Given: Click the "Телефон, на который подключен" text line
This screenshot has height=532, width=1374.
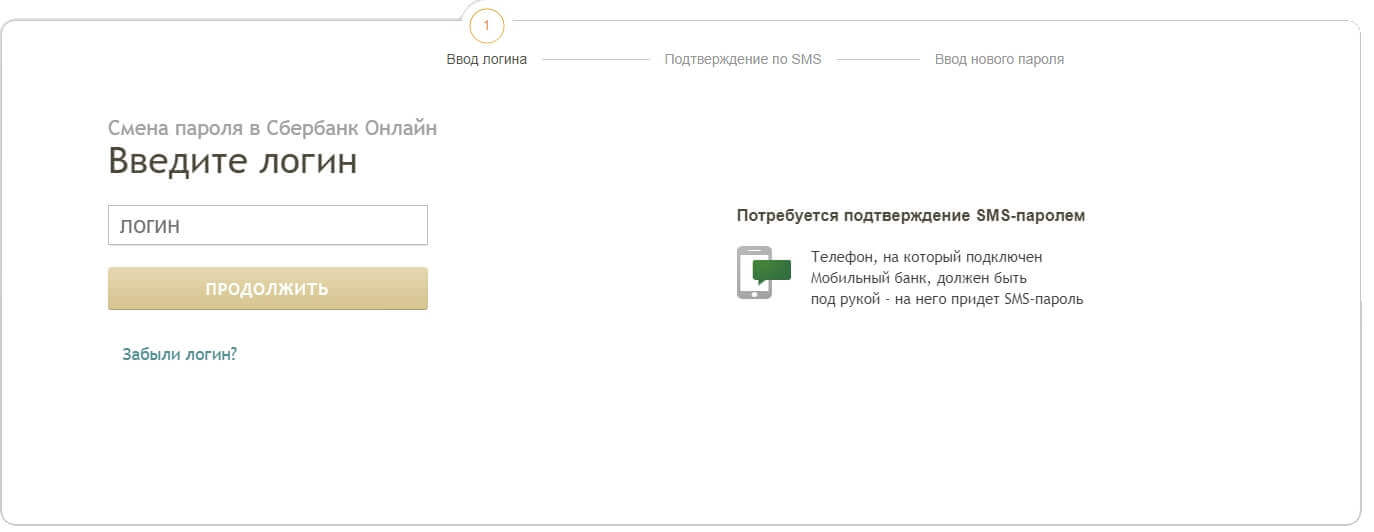Looking at the screenshot, I should click(926, 257).
